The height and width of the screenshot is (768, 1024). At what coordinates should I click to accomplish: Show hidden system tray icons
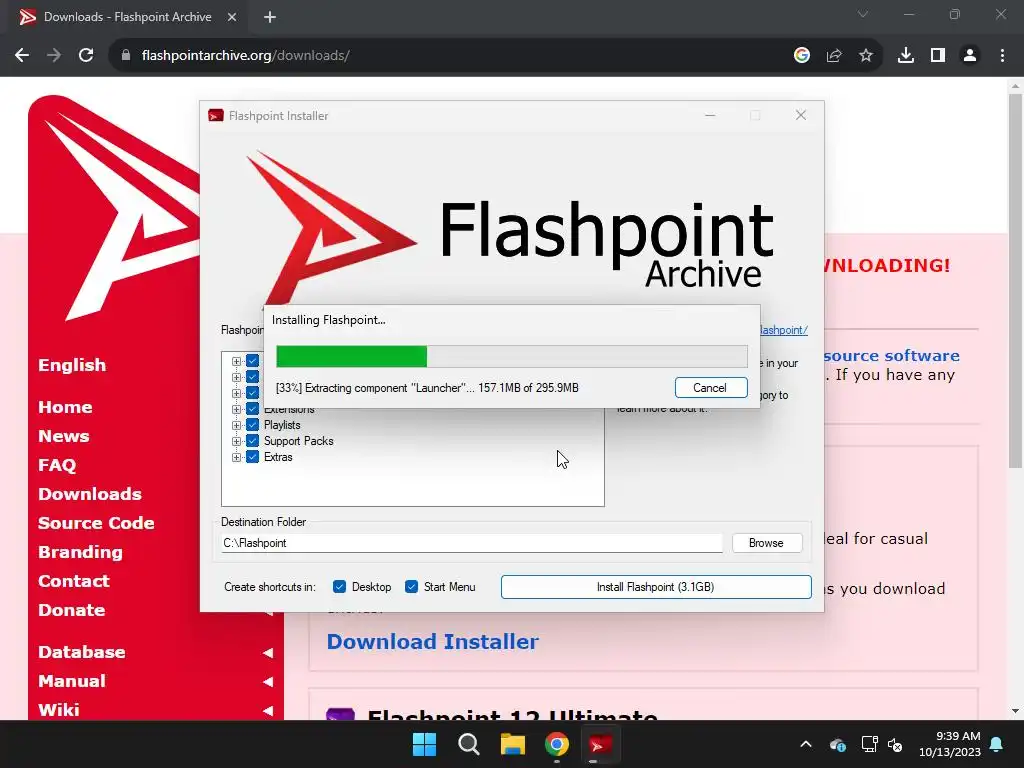pos(806,744)
